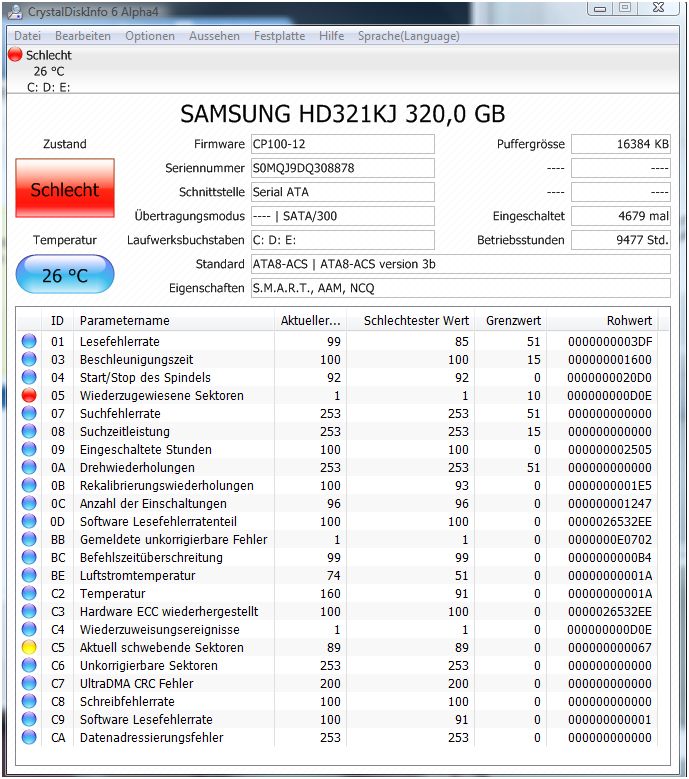Select parameter name Wiederzugewiesene Sektoren
689x779 pixels.
(161, 395)
